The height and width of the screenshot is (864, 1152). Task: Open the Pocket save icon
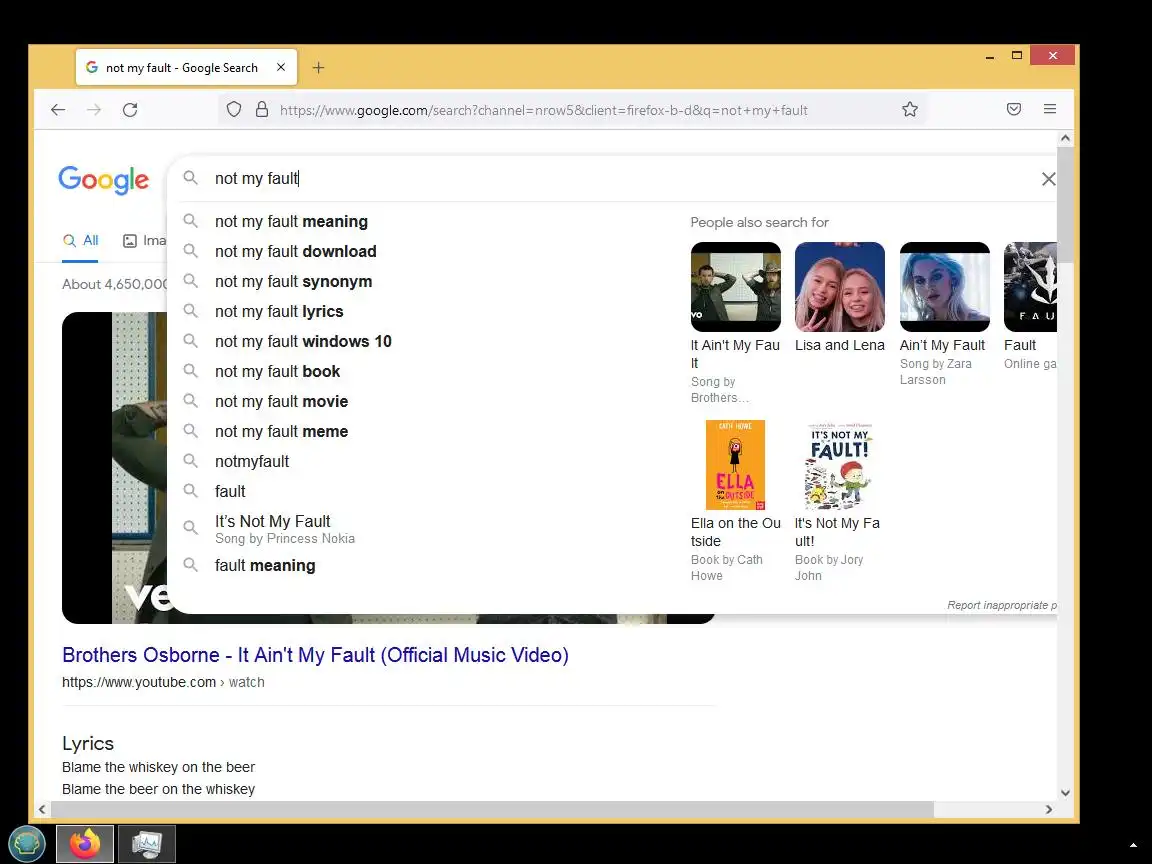[x=1014, y=109]
